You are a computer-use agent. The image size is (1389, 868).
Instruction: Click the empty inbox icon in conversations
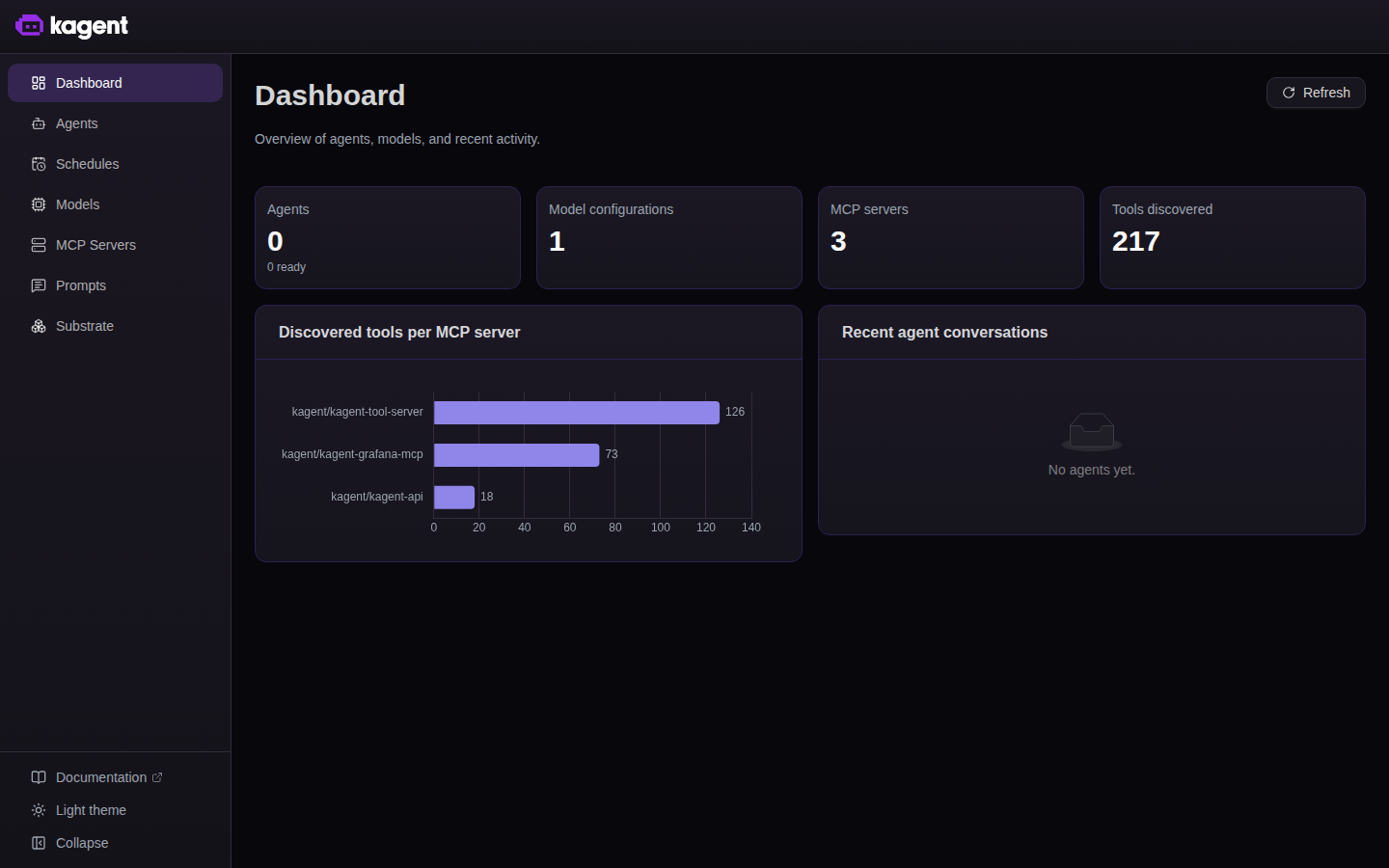click(x=1092, y=431)
